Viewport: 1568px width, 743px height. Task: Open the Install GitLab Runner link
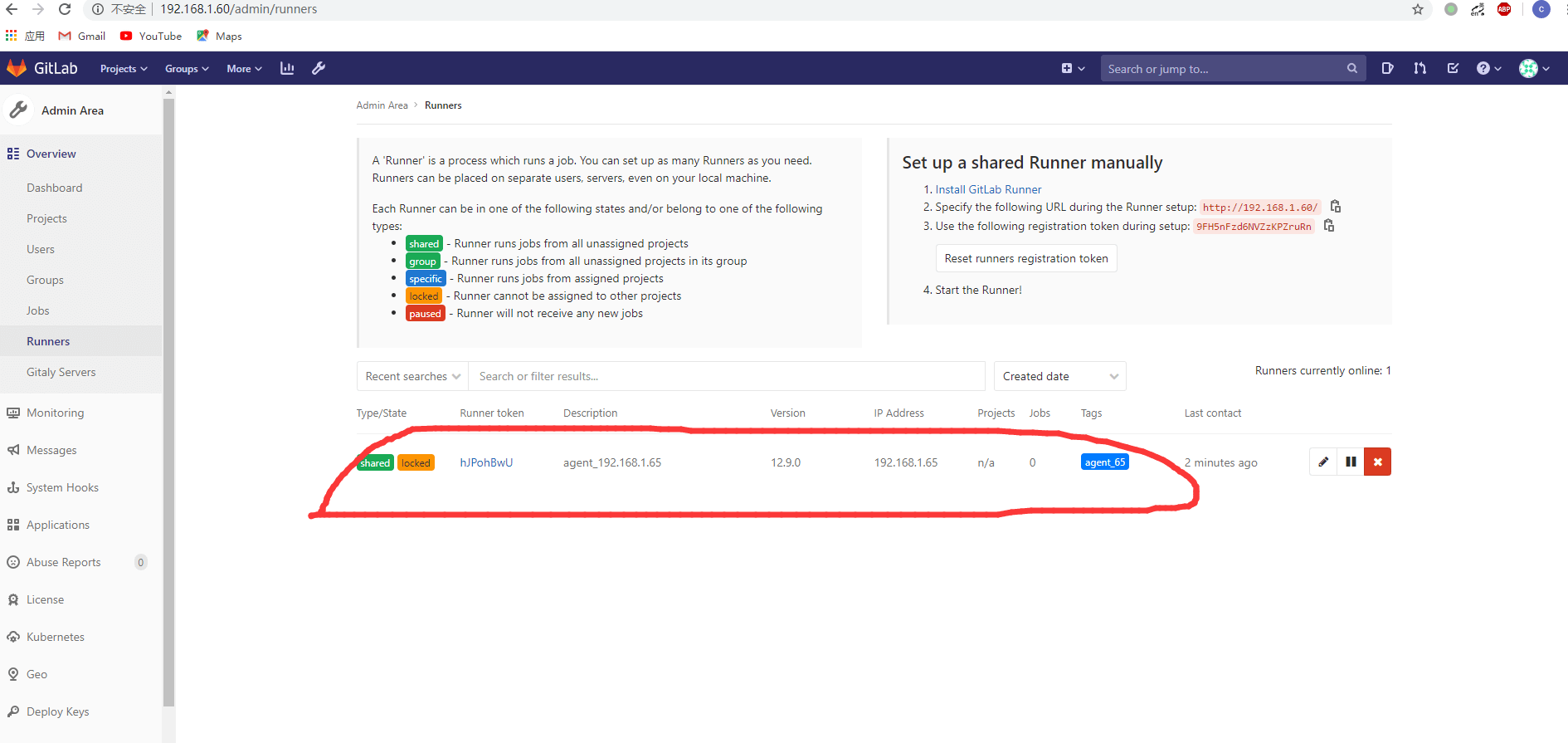pos(988,189)
